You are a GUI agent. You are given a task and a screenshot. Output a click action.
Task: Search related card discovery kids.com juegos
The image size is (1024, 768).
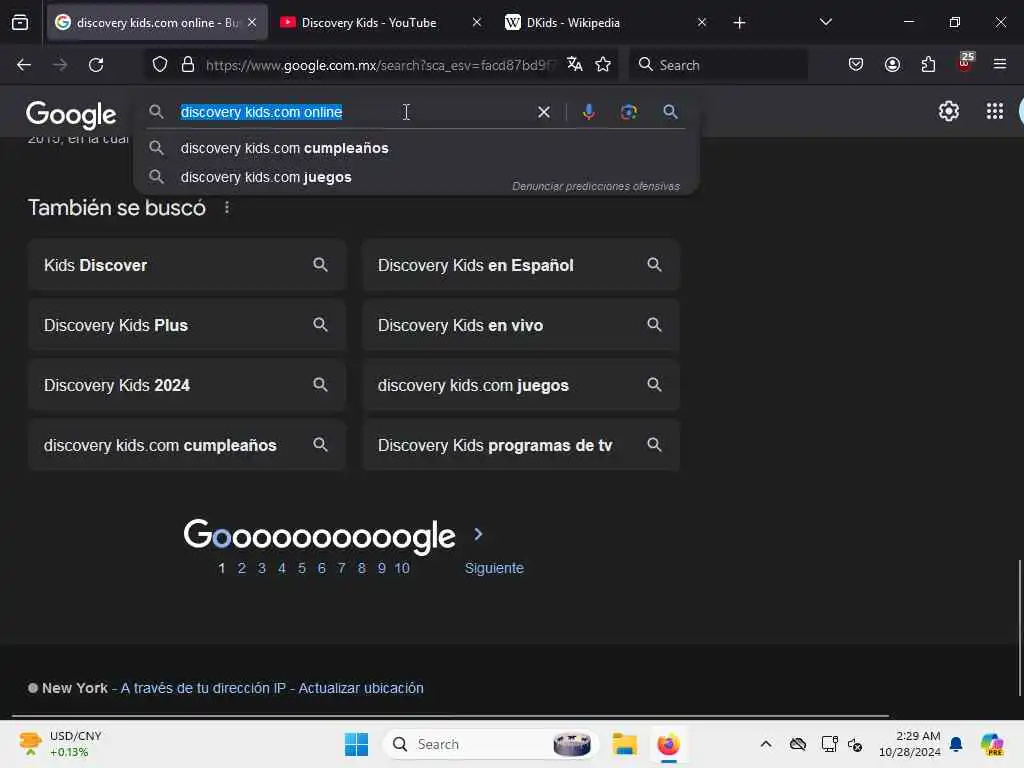[x=521, y=385]
